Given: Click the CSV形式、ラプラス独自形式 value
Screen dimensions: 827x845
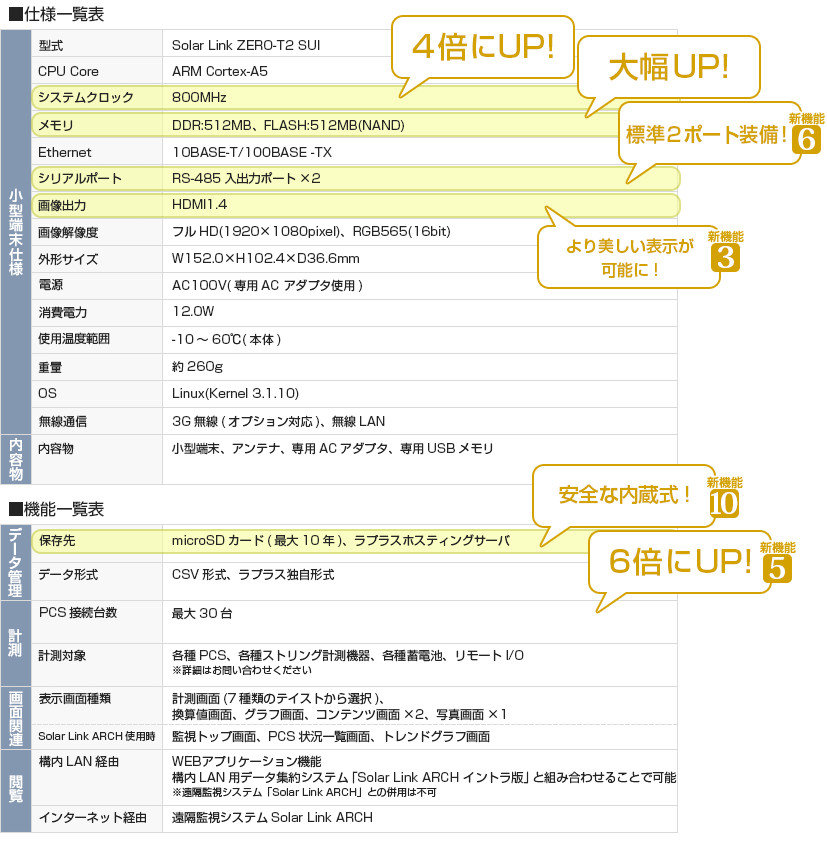Looking at the screenshot, I should tap(253, 574).
